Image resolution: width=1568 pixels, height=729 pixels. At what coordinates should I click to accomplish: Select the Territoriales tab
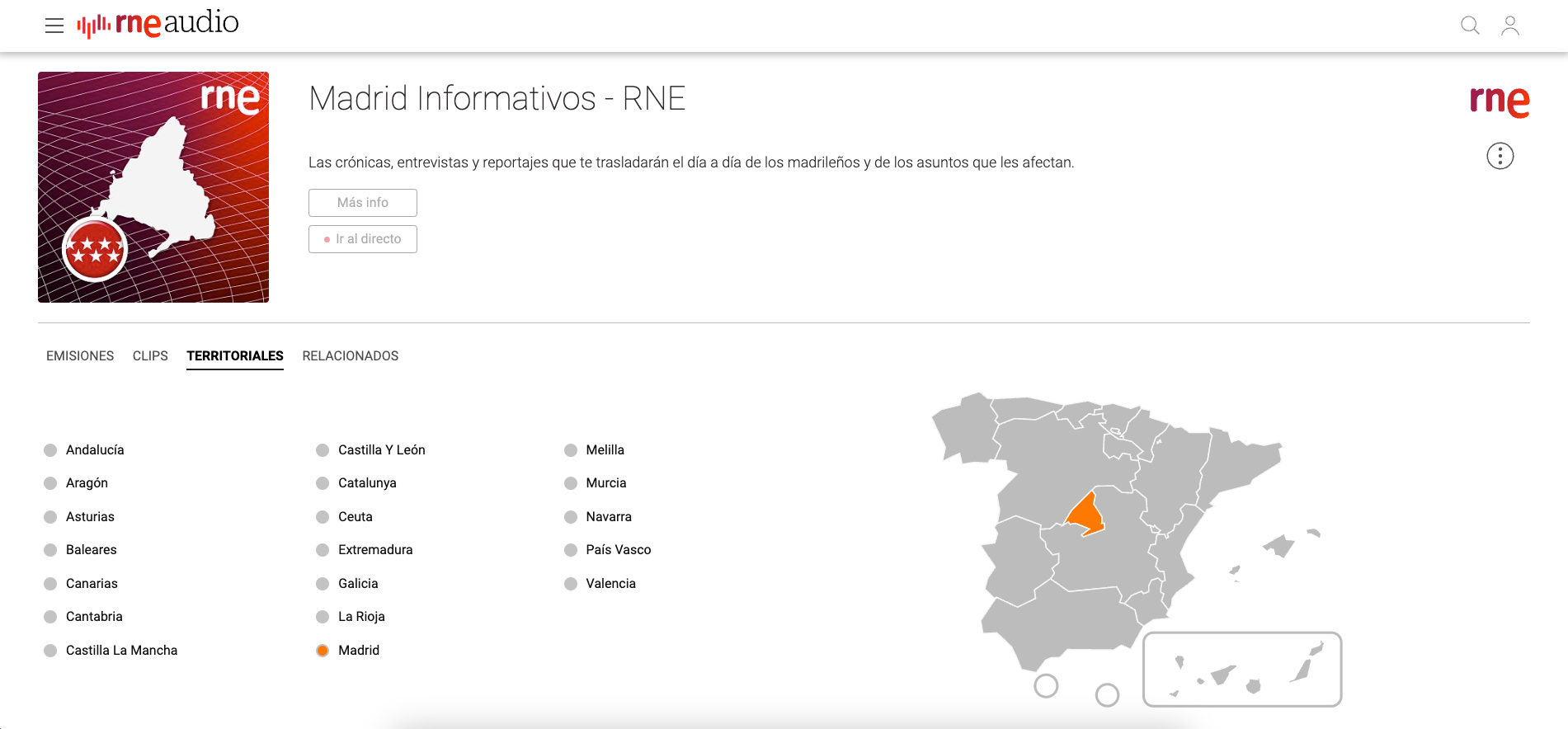(x=235, y=355)
